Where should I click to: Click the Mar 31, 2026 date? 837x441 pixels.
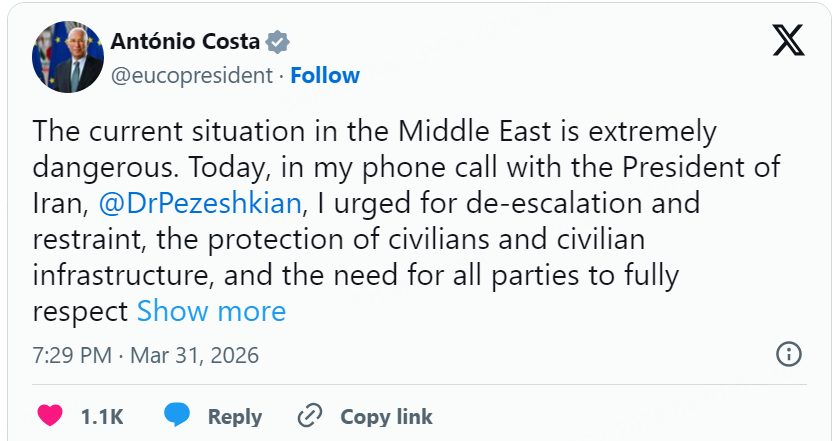click(x=195, y=355)
